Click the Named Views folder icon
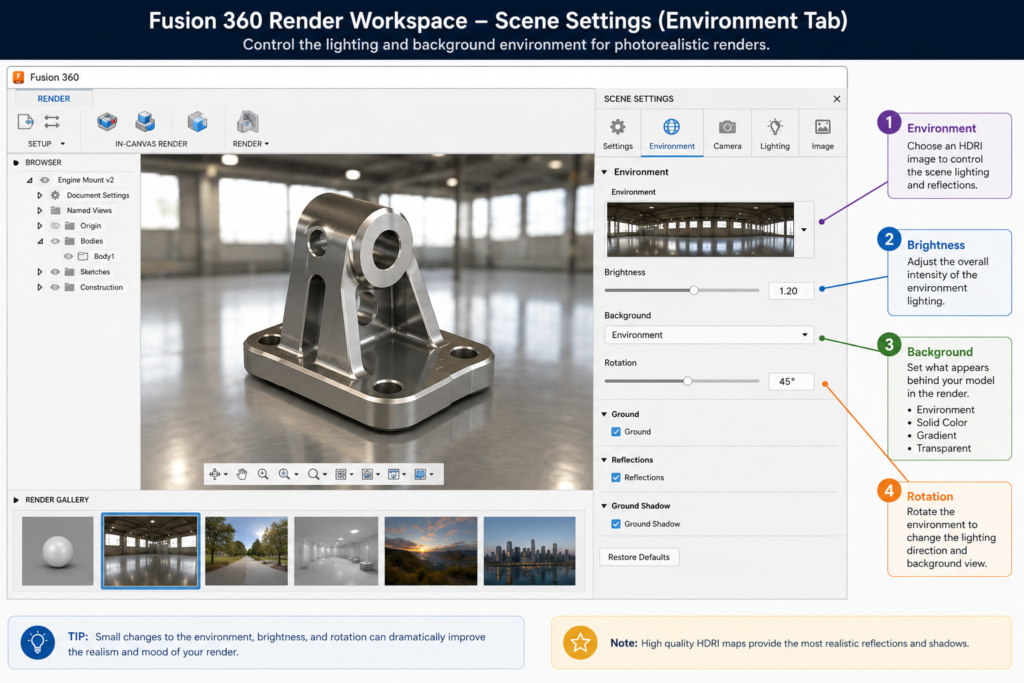1024x683 pixels. tap(56, 210)
